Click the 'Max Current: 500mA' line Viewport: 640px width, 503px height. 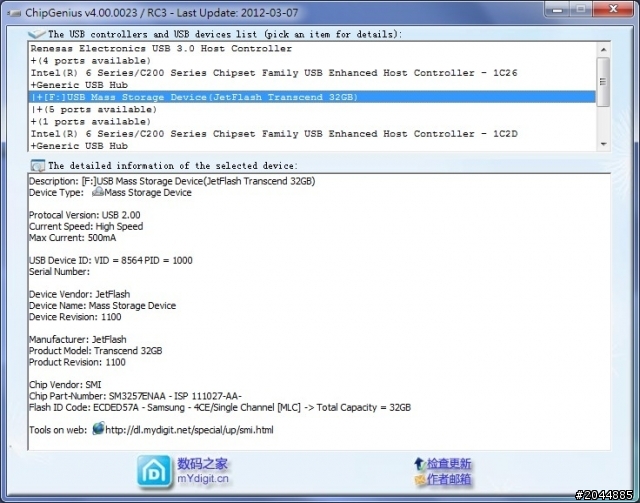(x=73, y=238)
